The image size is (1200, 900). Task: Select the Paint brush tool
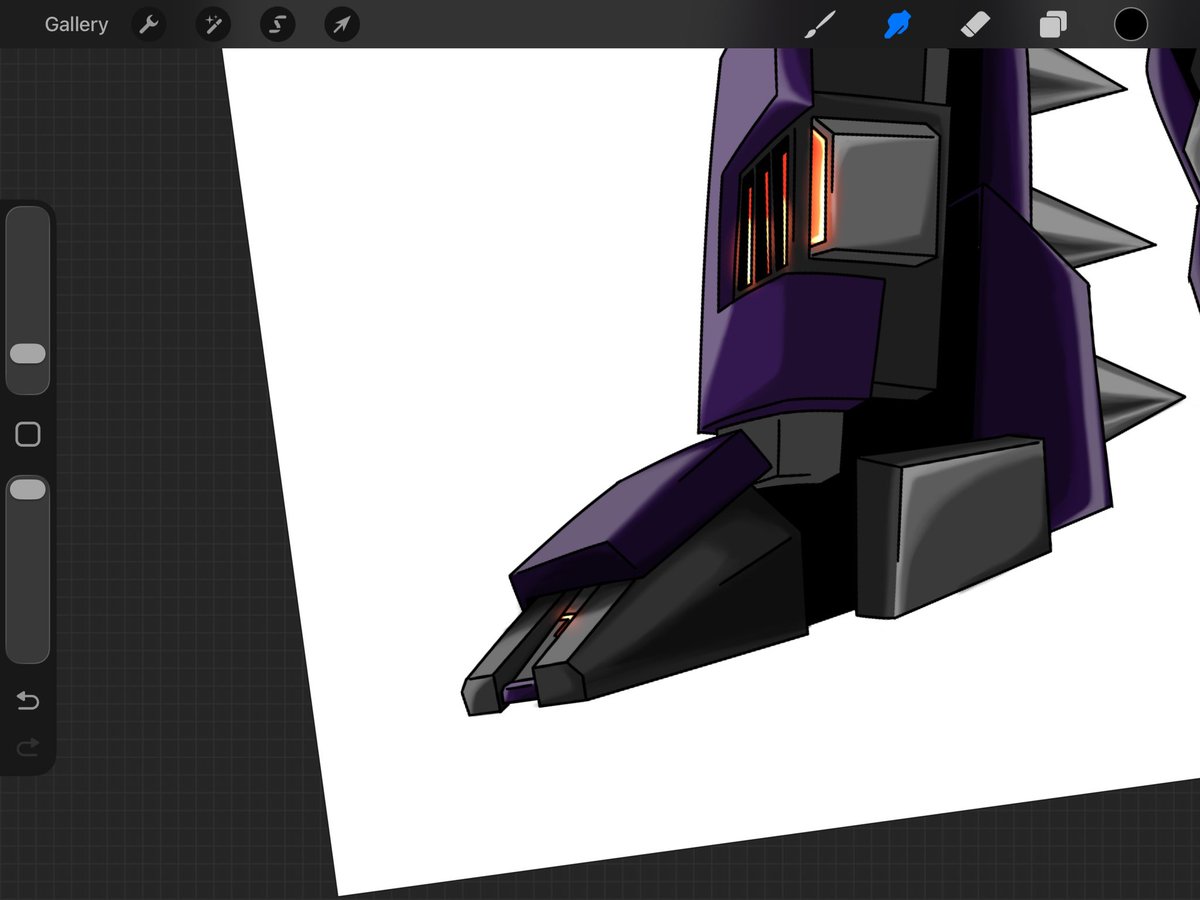click(820, 25)
